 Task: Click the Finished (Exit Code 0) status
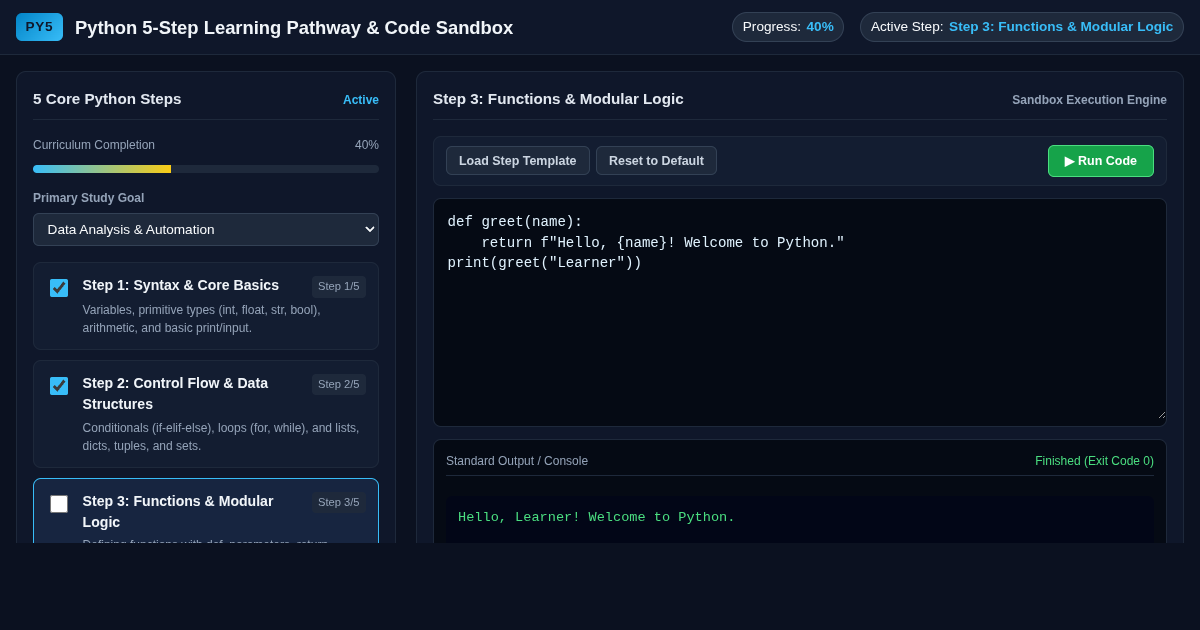pyautogui.click(x=1094, y=461)
